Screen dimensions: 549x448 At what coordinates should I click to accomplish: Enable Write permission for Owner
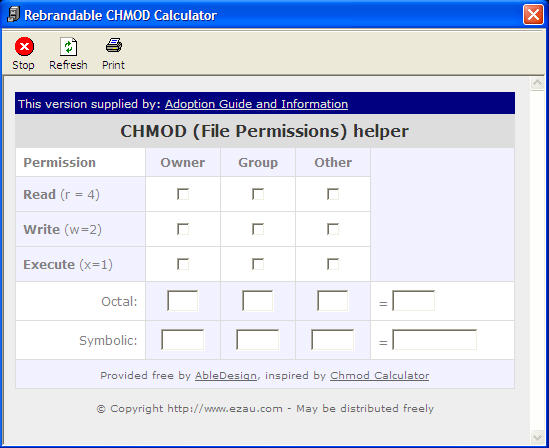[183, 229]
